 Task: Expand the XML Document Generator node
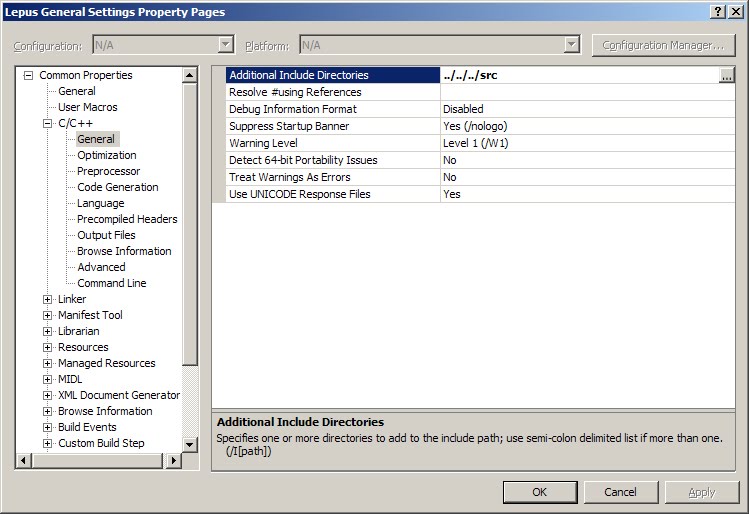coord(47,396)
